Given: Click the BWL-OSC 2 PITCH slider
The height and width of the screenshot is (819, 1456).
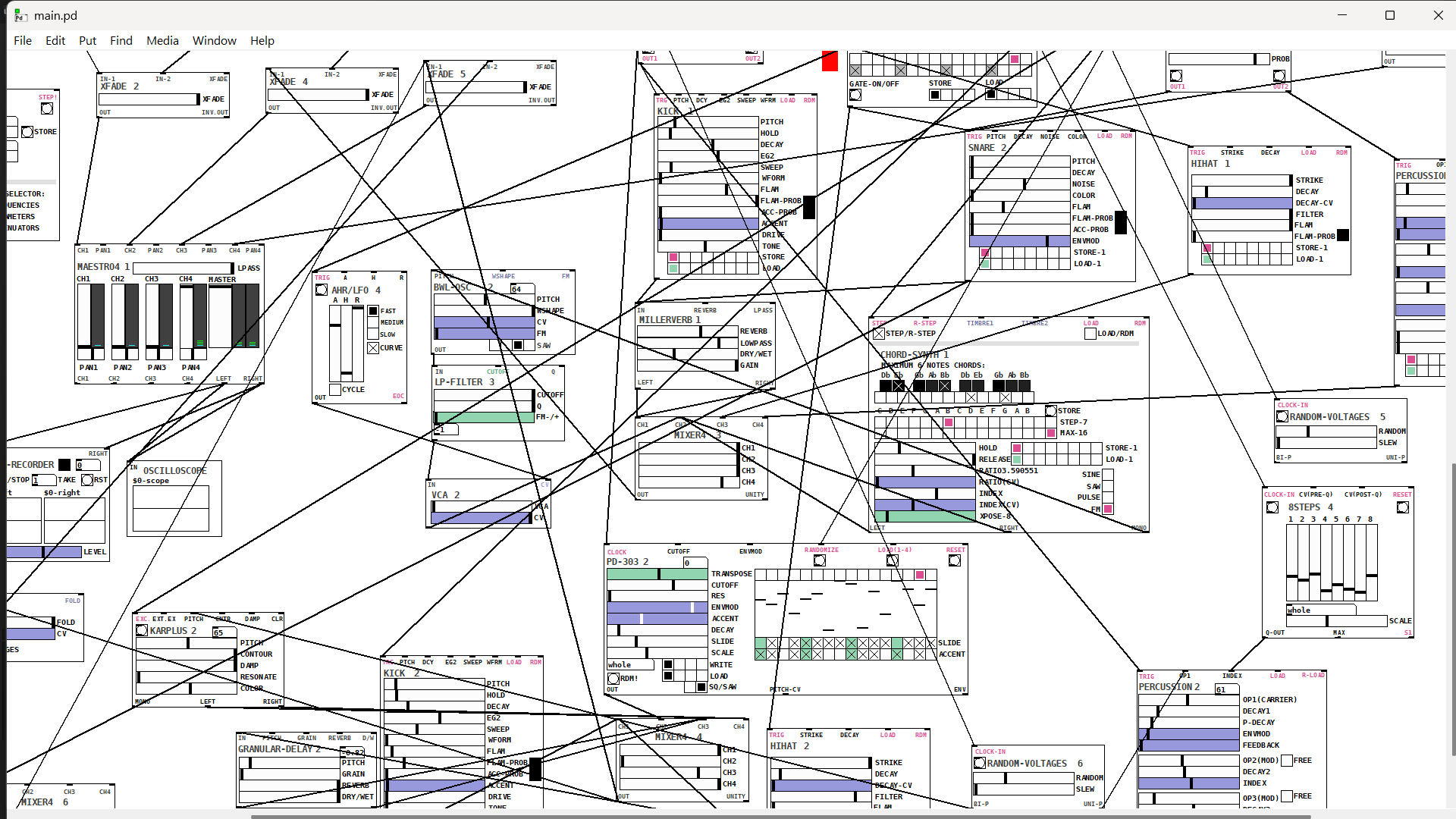Looking at the screenshot, I should 484,300.
